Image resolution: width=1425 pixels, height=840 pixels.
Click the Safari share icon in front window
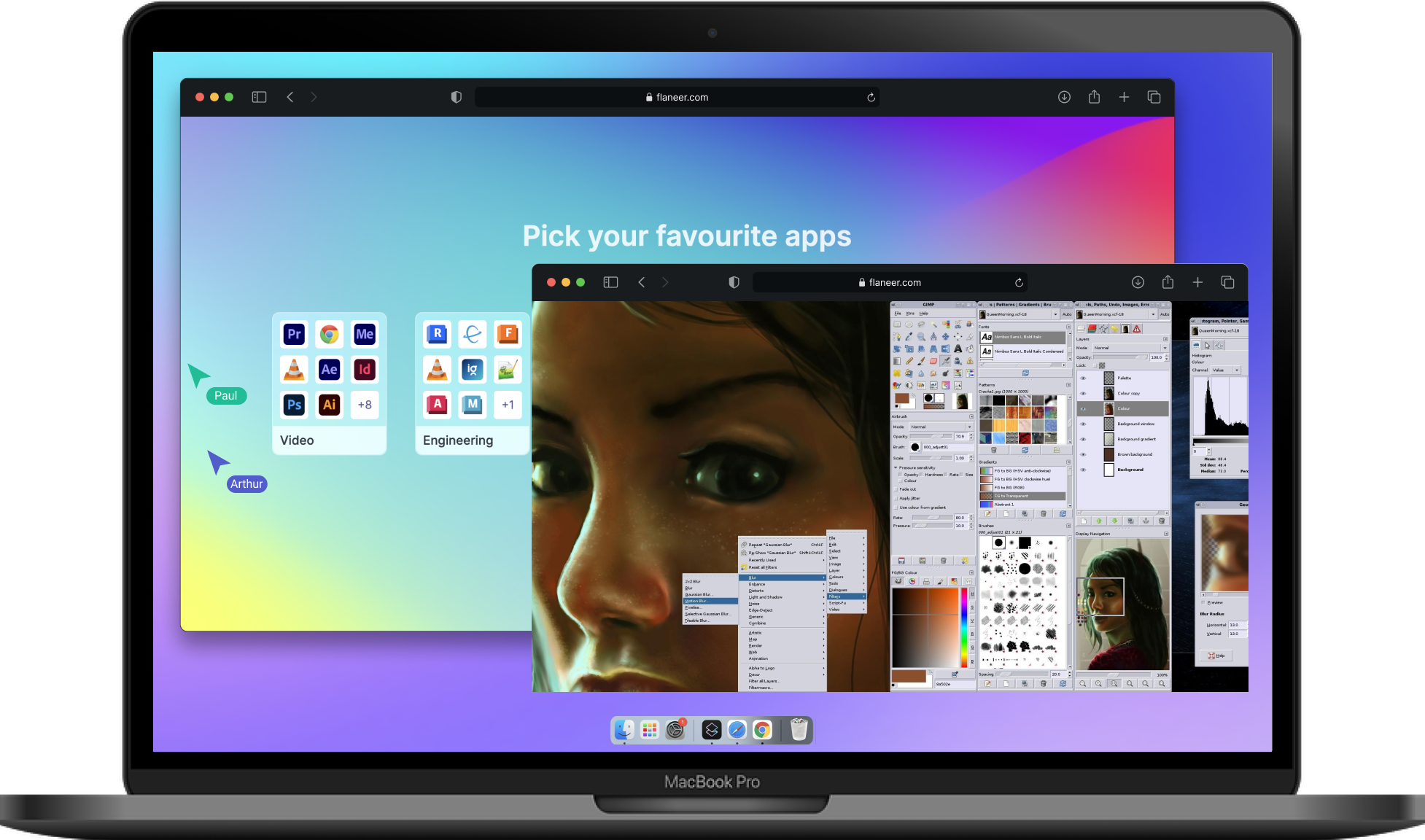pos(1168,282)
